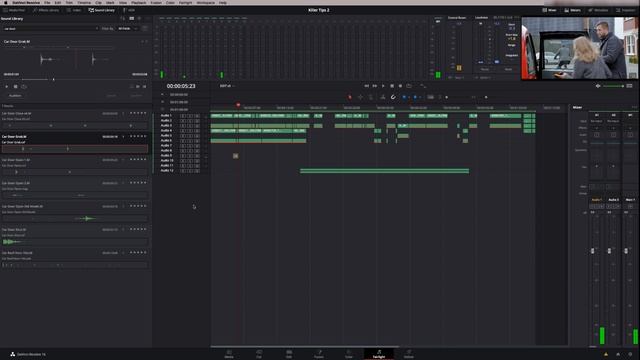Image resolution: width=640 pixels, height=360 pixels.
Task: Switch to the Edit page
Action: (x=289, y=354)
